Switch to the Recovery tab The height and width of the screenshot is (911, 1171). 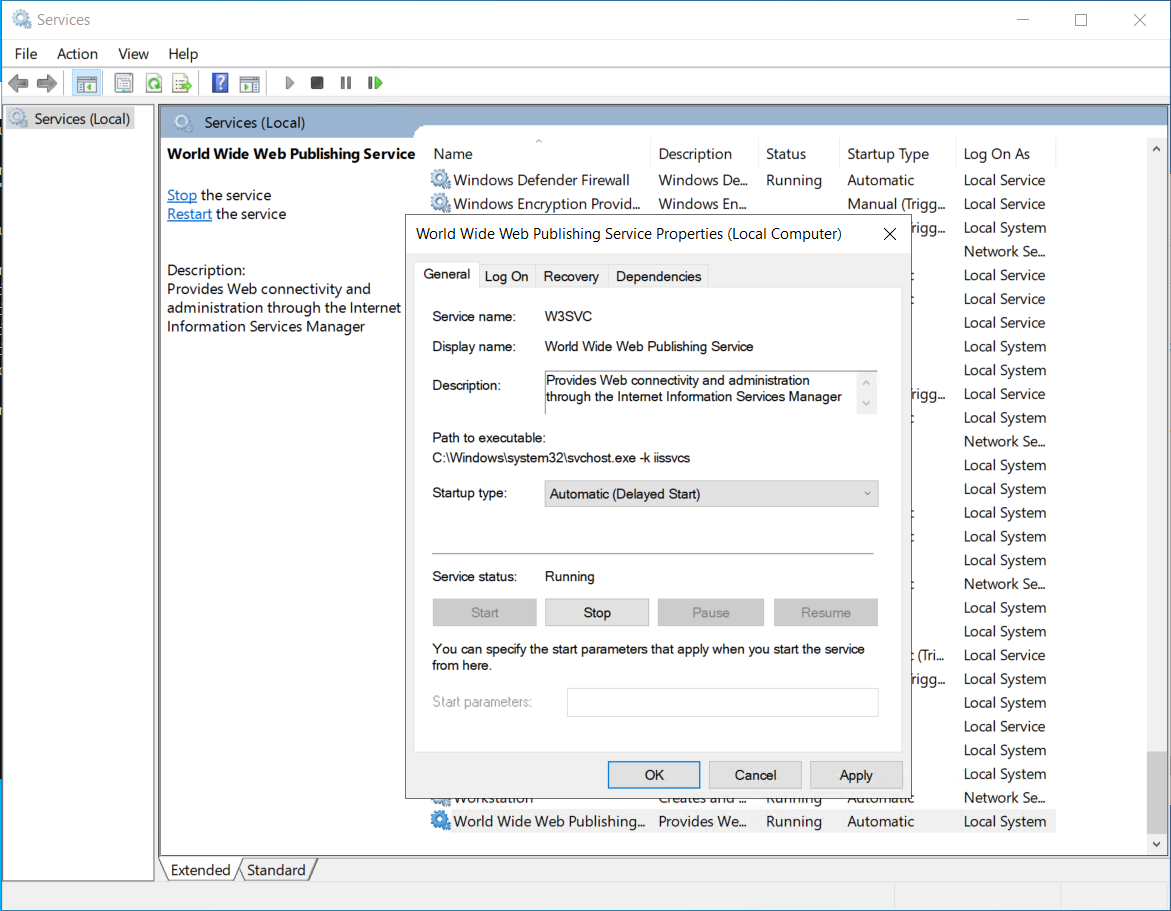571,276
